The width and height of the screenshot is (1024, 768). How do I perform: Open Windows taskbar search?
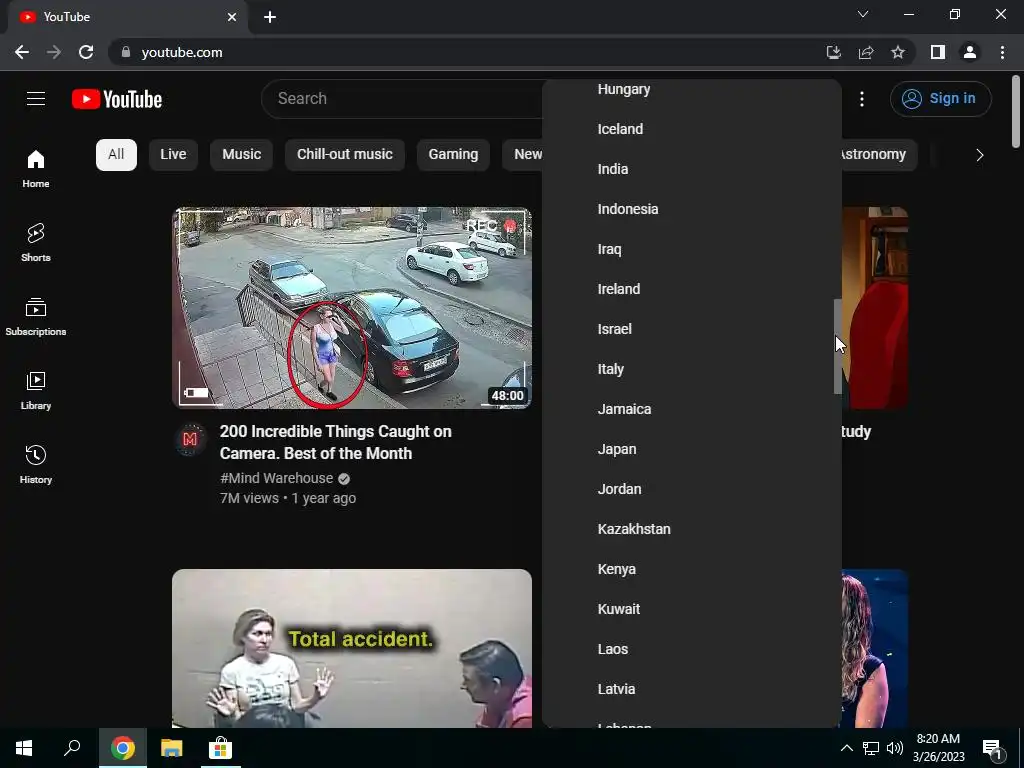tap(72, 748)
